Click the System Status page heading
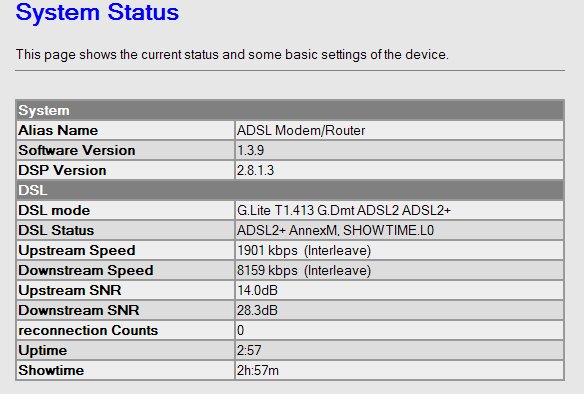Image resolution: width=584 pixels, height=394 pixels. click(97, 12)
